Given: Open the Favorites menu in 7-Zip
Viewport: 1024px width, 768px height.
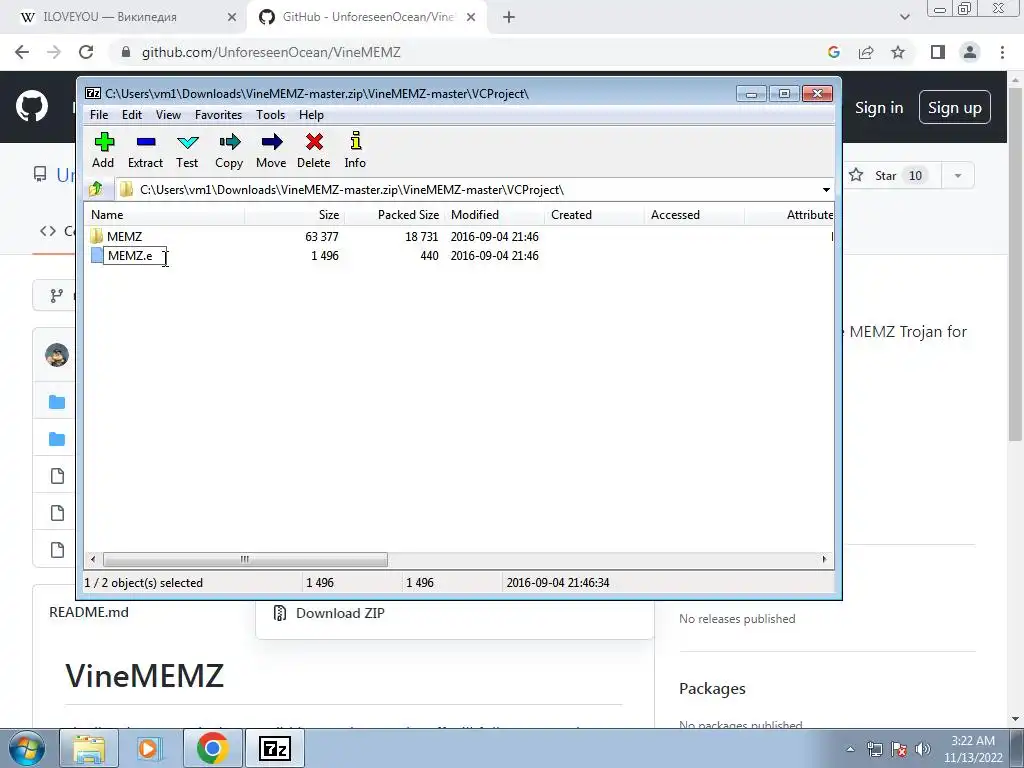Looking at the screenshot, I should 218,114.
